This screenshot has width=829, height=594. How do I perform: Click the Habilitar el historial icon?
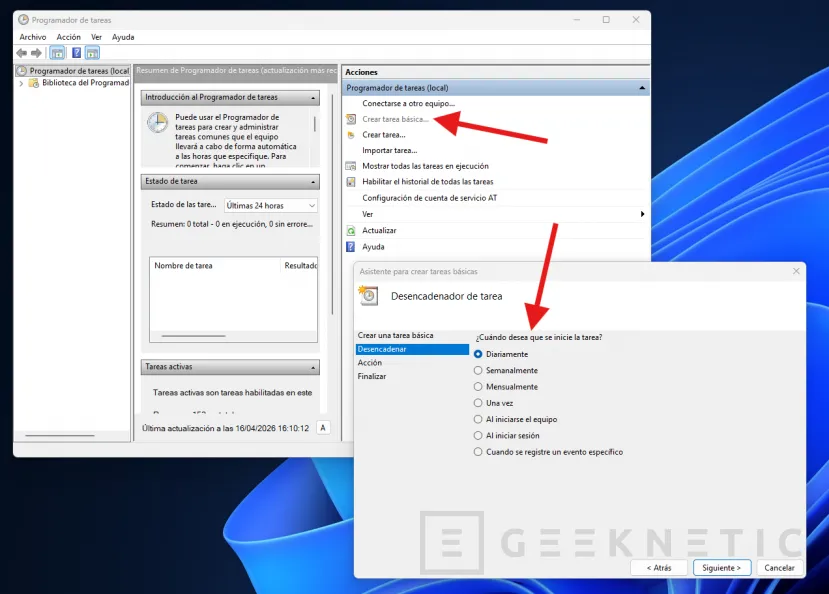click(351, 182)
